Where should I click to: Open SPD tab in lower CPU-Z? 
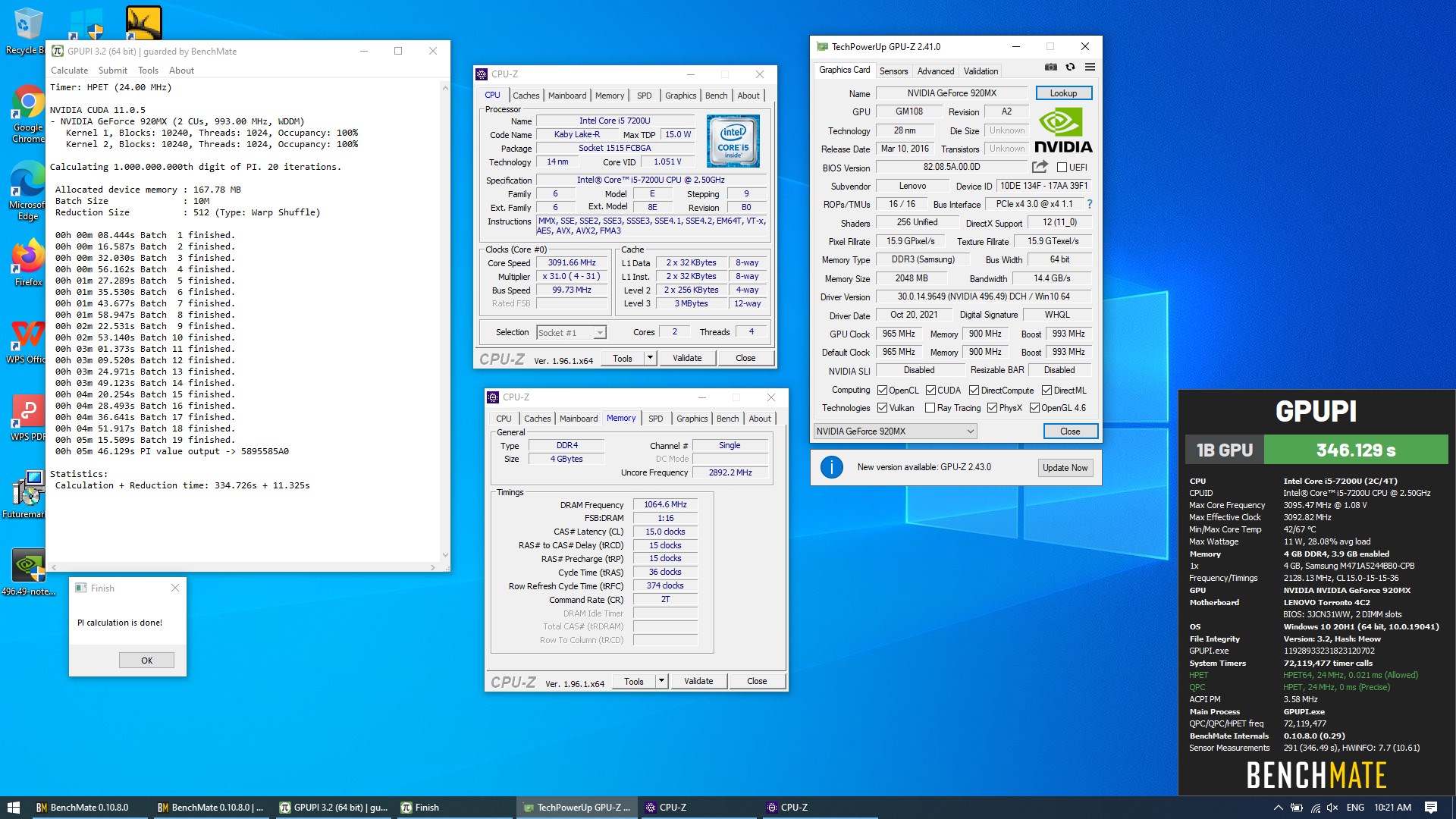[x=656, y=419]
